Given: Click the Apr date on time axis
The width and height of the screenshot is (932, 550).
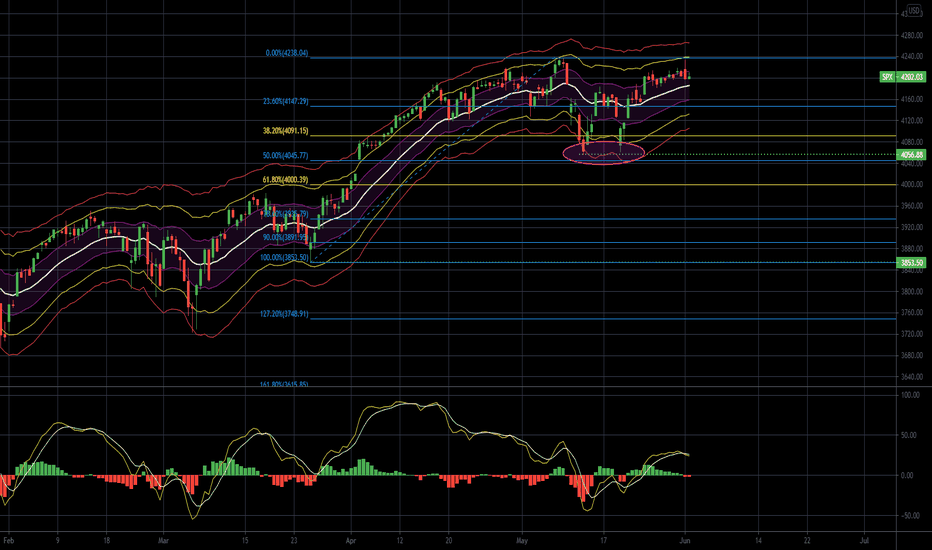Looking at the screenshot, I should 350,541.
